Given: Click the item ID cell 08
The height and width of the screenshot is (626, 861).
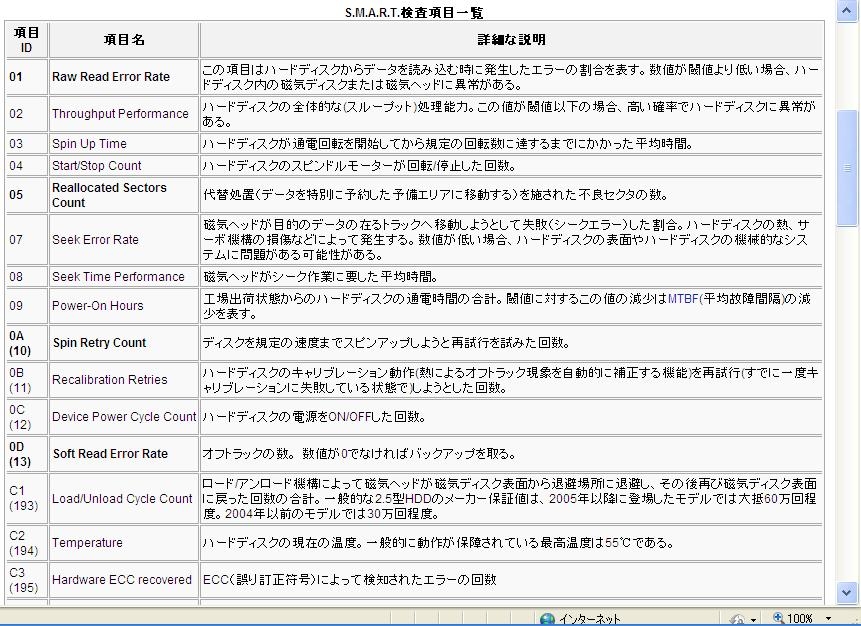Looking at the screenshot, I should 26,277.
